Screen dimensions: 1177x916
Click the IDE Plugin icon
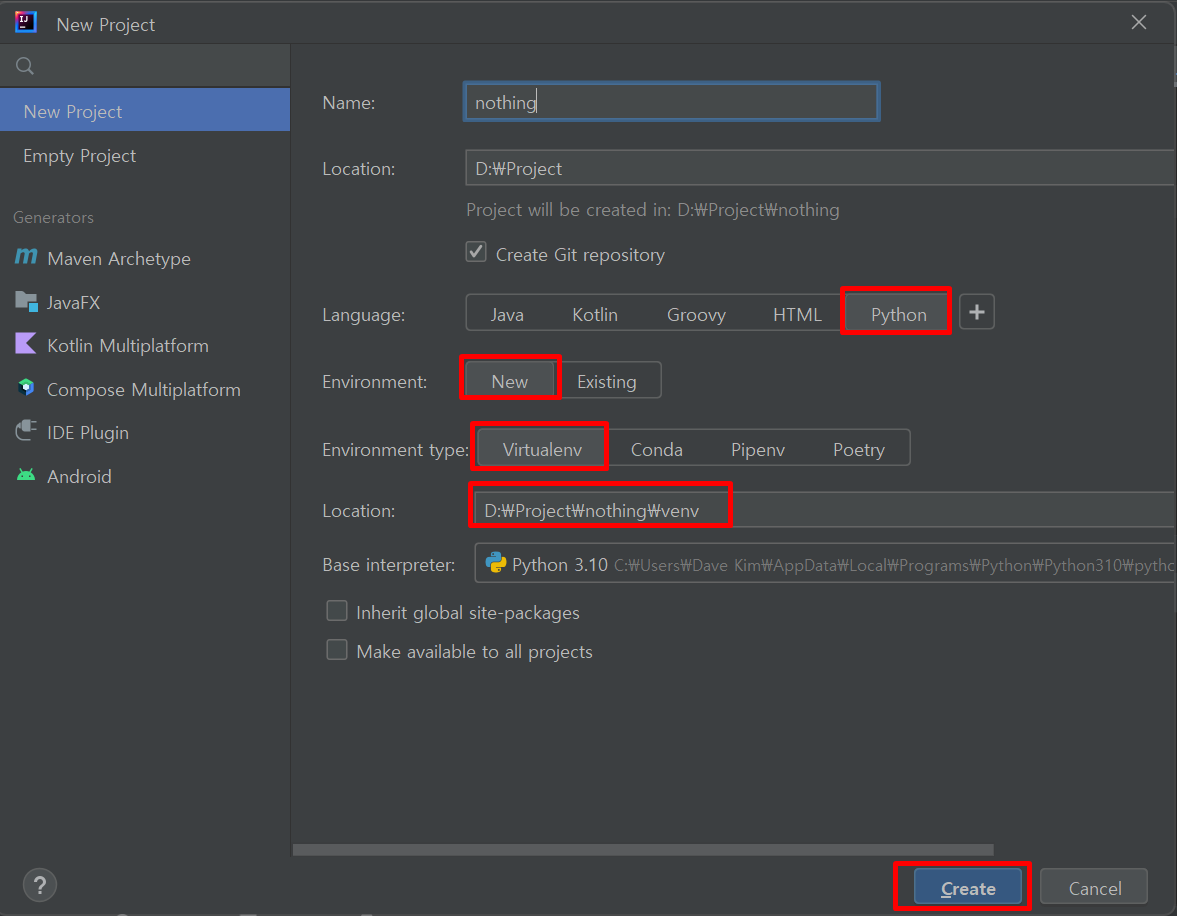[x=26, y=432]
